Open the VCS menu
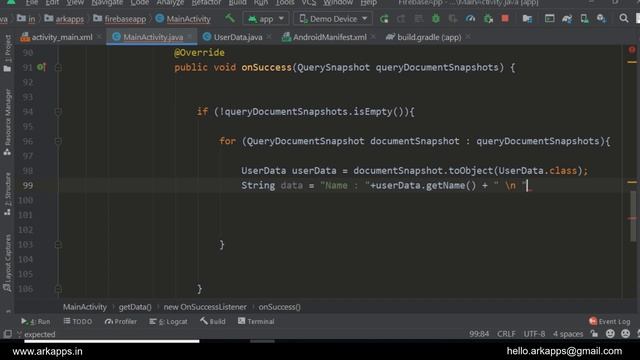This screenshot has width=640, height=360. point(309,2)
